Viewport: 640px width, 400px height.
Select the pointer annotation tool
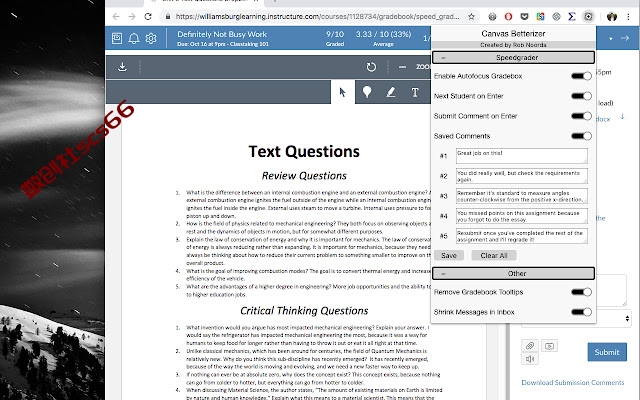click(x=342, y=92)
